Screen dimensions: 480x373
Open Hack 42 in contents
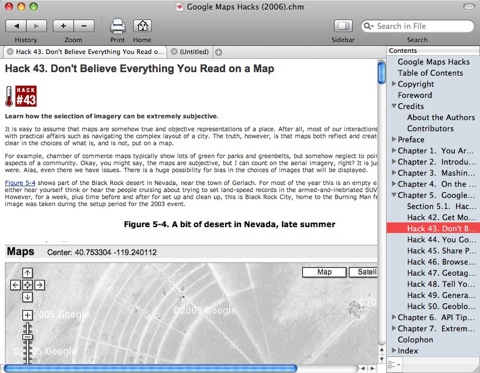pos(441,217)
